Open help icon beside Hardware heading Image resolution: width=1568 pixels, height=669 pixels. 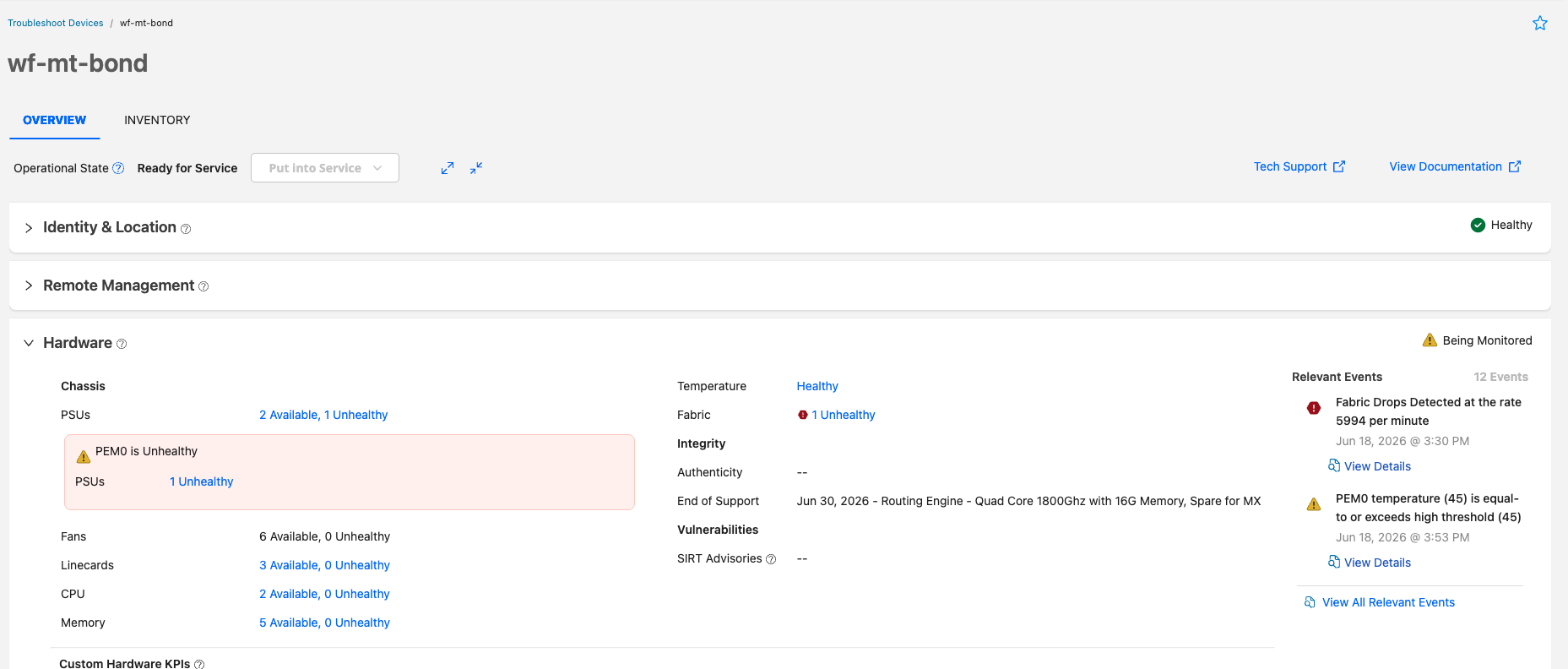tap(122, 344)
